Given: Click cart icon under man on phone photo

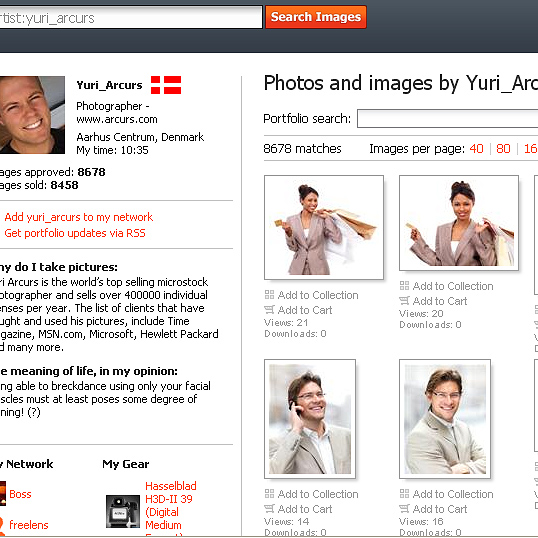Looking at the screenshot, I should click(x=269, y=509).
